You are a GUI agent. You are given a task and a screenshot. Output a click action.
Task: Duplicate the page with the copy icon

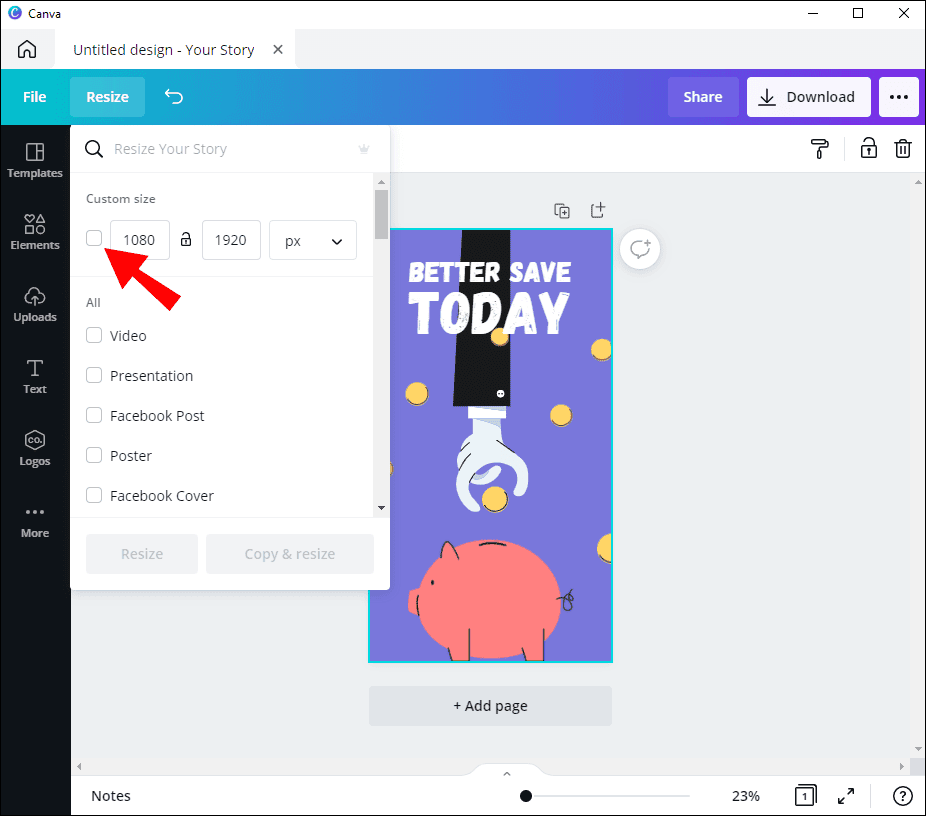click(562, 210)
